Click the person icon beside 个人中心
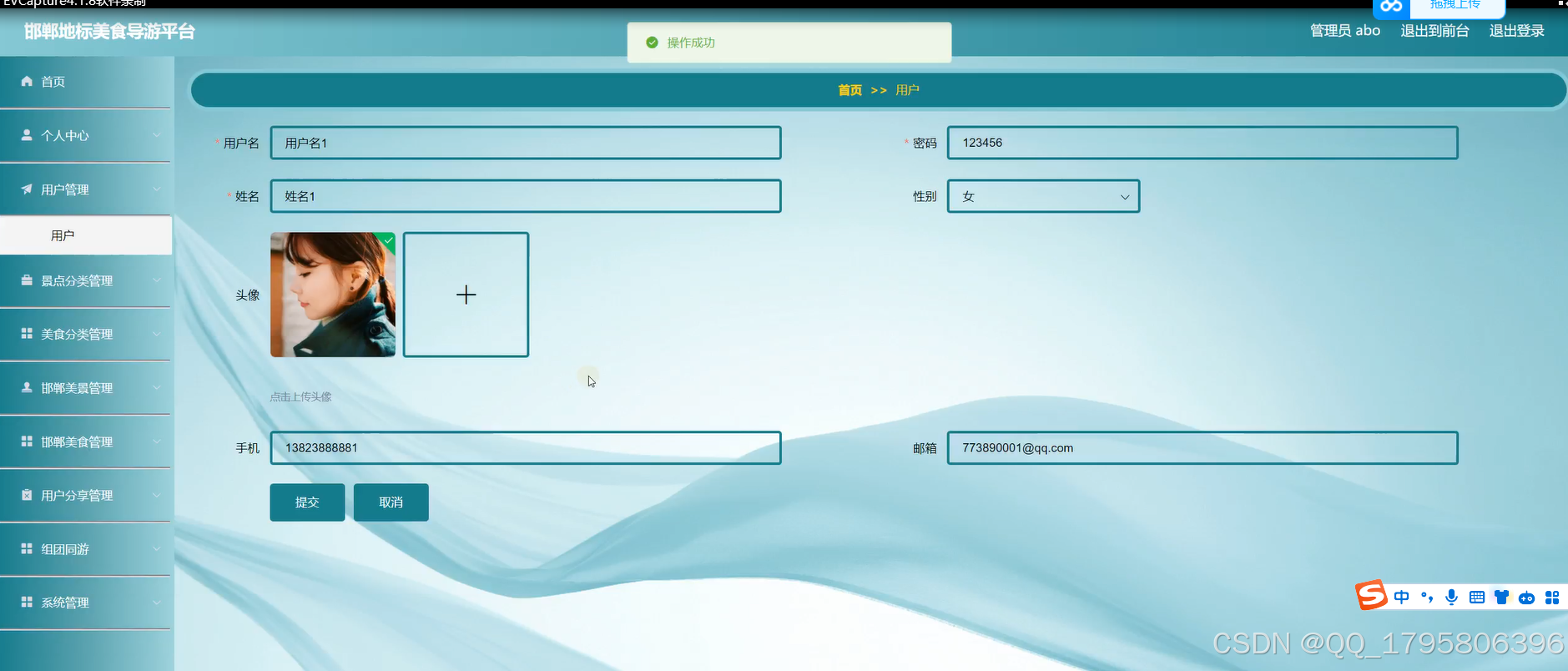Screen dimensions: 1568x671 [27, 134]
